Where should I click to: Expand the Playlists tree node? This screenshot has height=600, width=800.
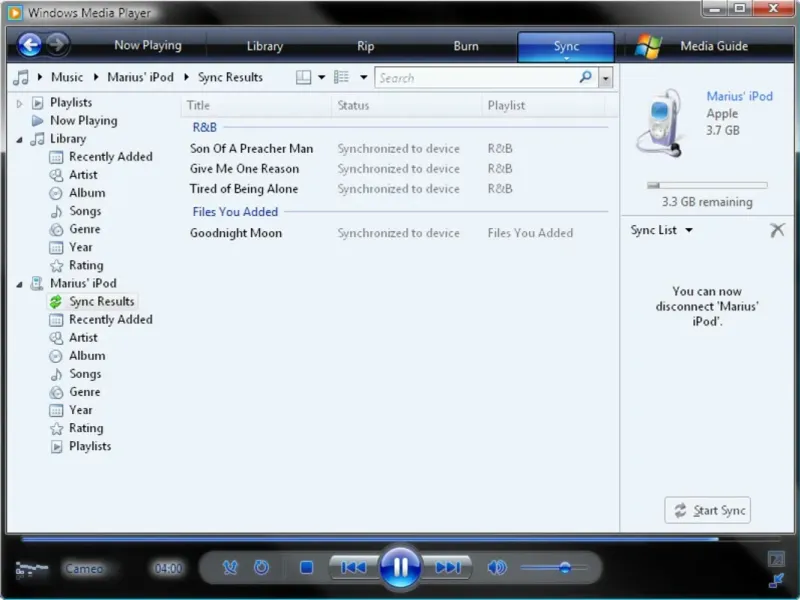(19, 104)
